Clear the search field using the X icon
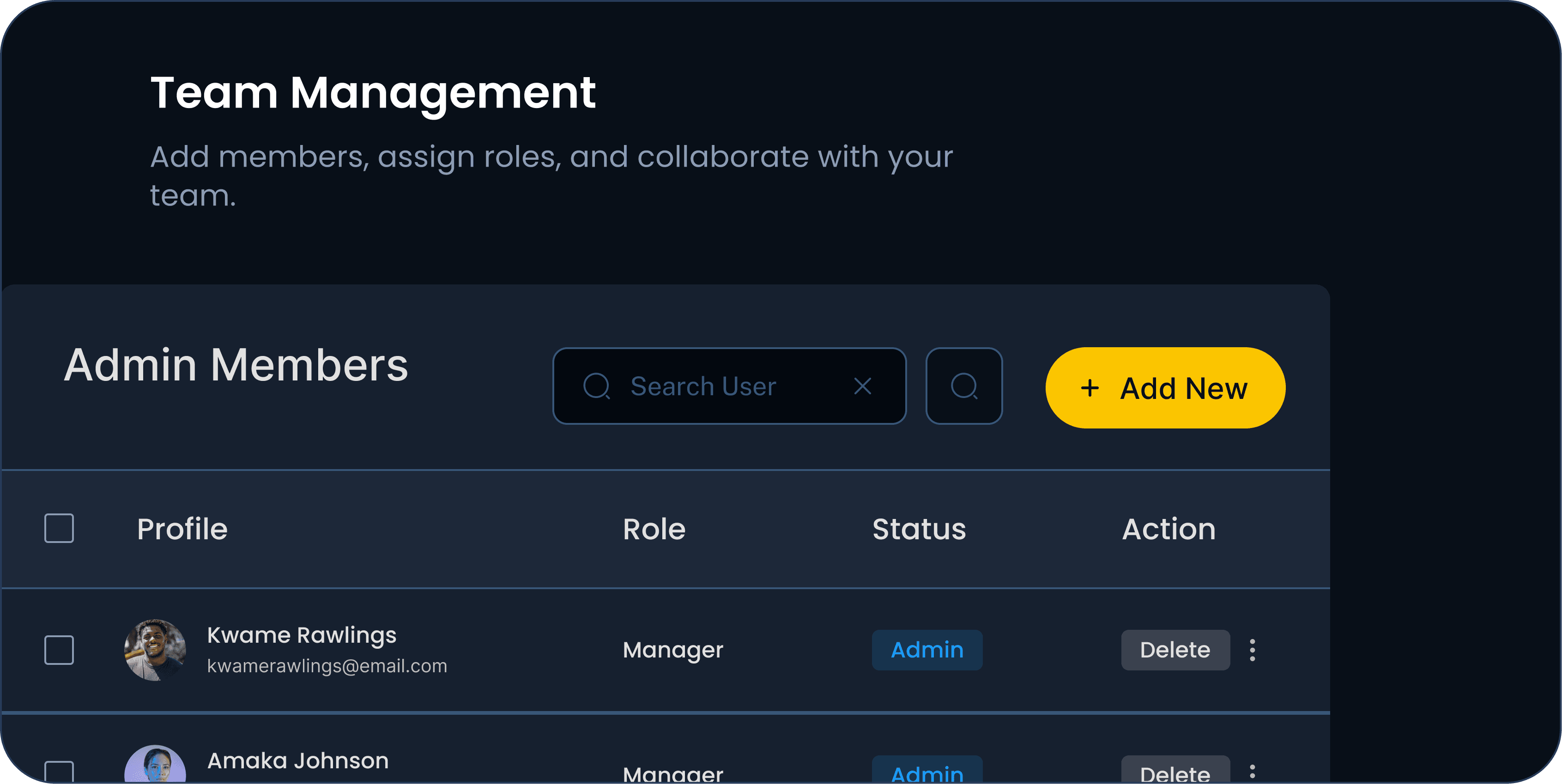Viewport: 1562px width, 784px height. point(863,386)
